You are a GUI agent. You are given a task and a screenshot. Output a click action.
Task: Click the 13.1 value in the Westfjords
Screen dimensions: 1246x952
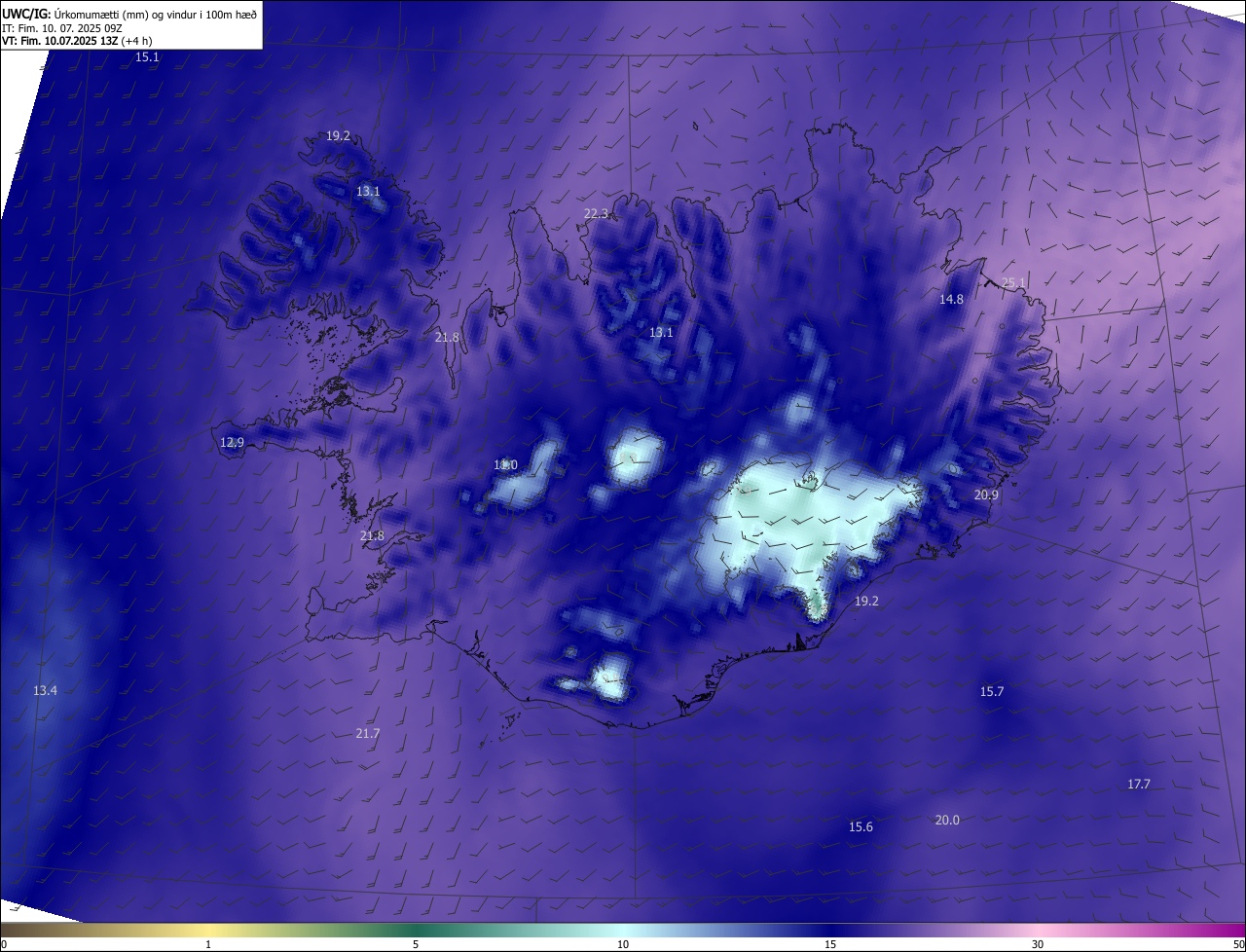(368, 192)
